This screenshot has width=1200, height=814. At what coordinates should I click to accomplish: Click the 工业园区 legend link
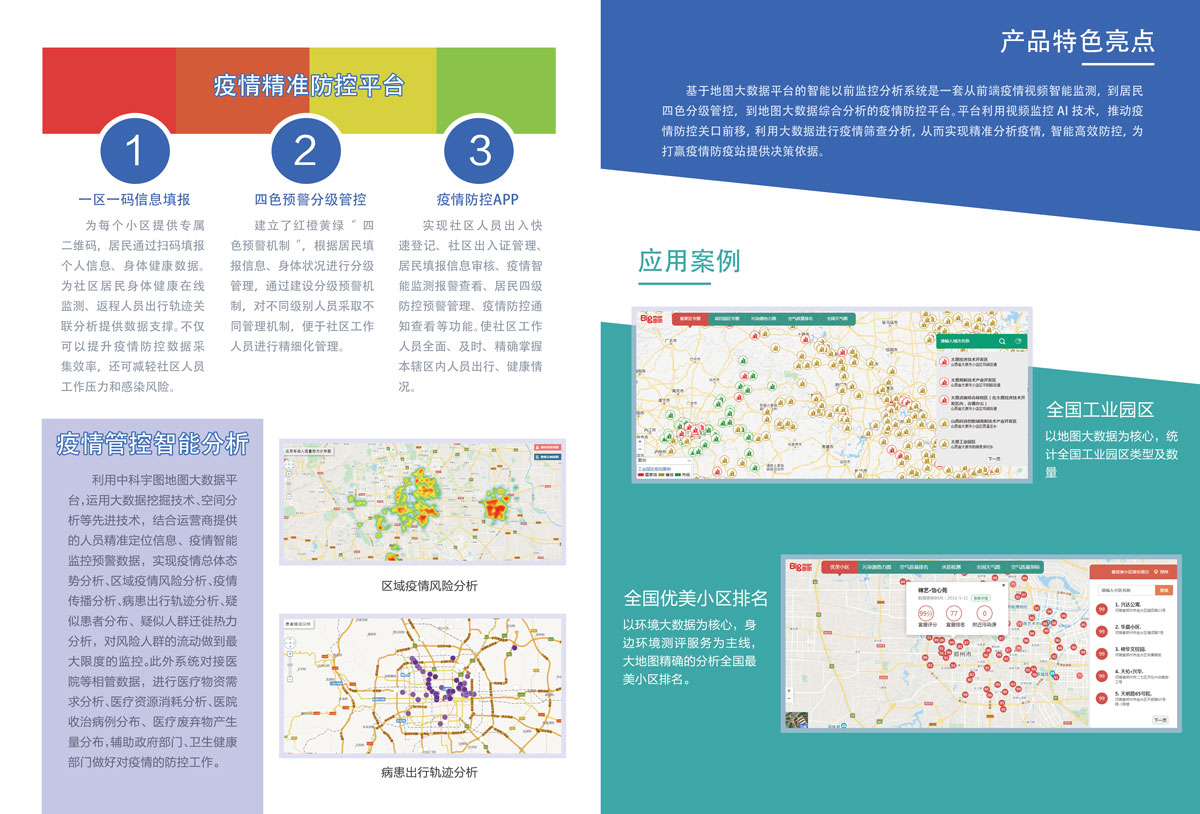pos(651,468)
